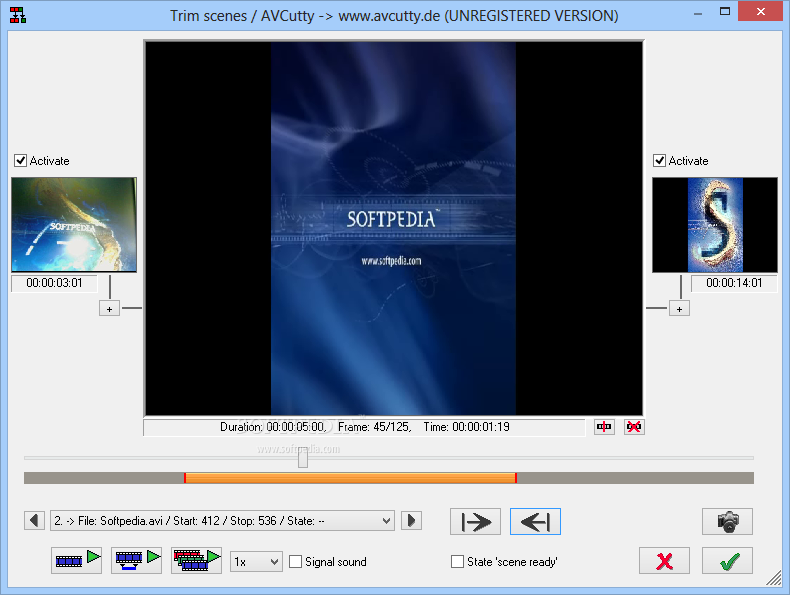Go to previous scene with left arrow
This screenshot has width=790, height=595.
coord(34,520)
